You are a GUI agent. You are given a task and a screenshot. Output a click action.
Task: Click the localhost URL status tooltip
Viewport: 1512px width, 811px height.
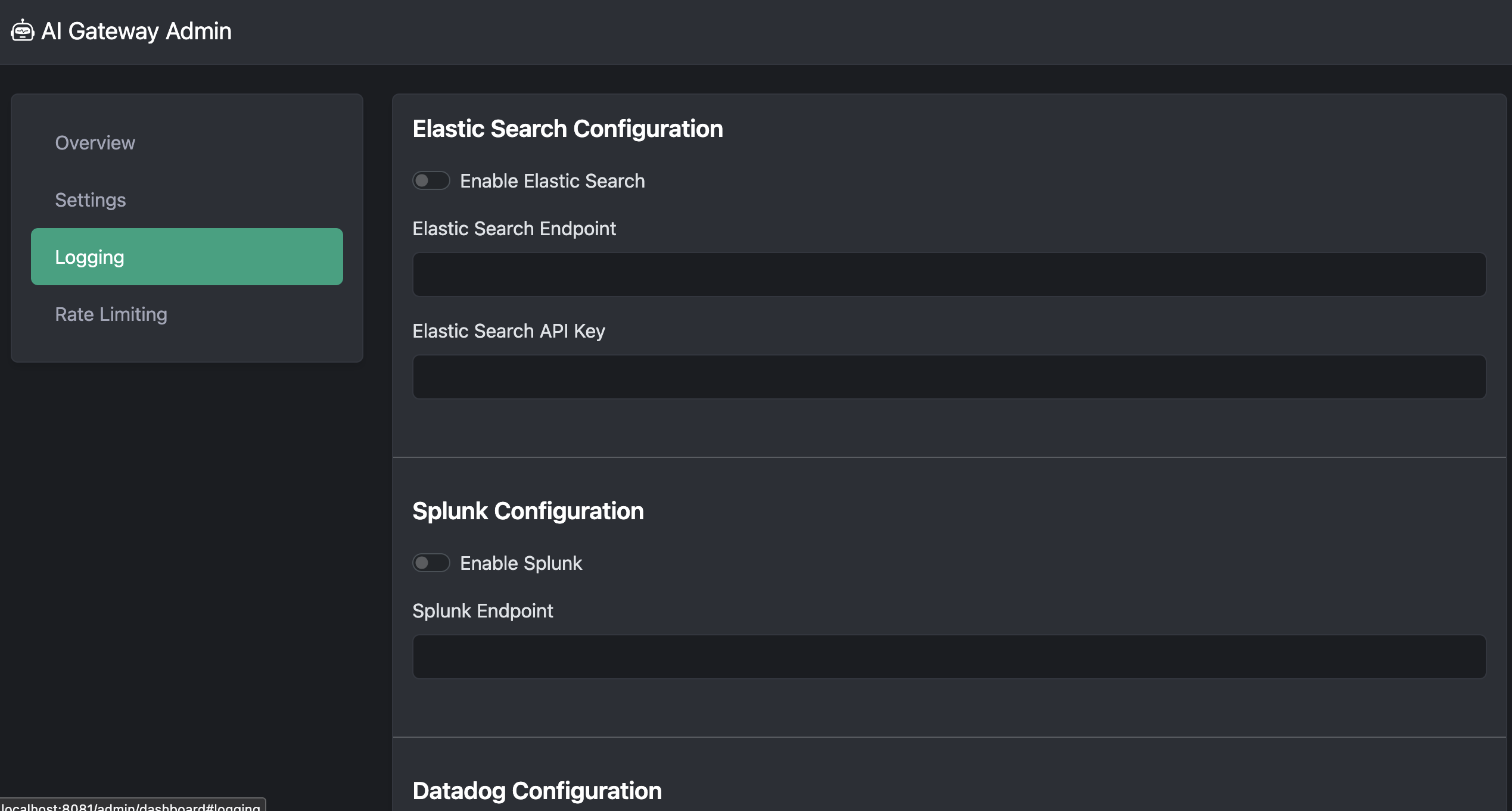click(x=131, y=806)
